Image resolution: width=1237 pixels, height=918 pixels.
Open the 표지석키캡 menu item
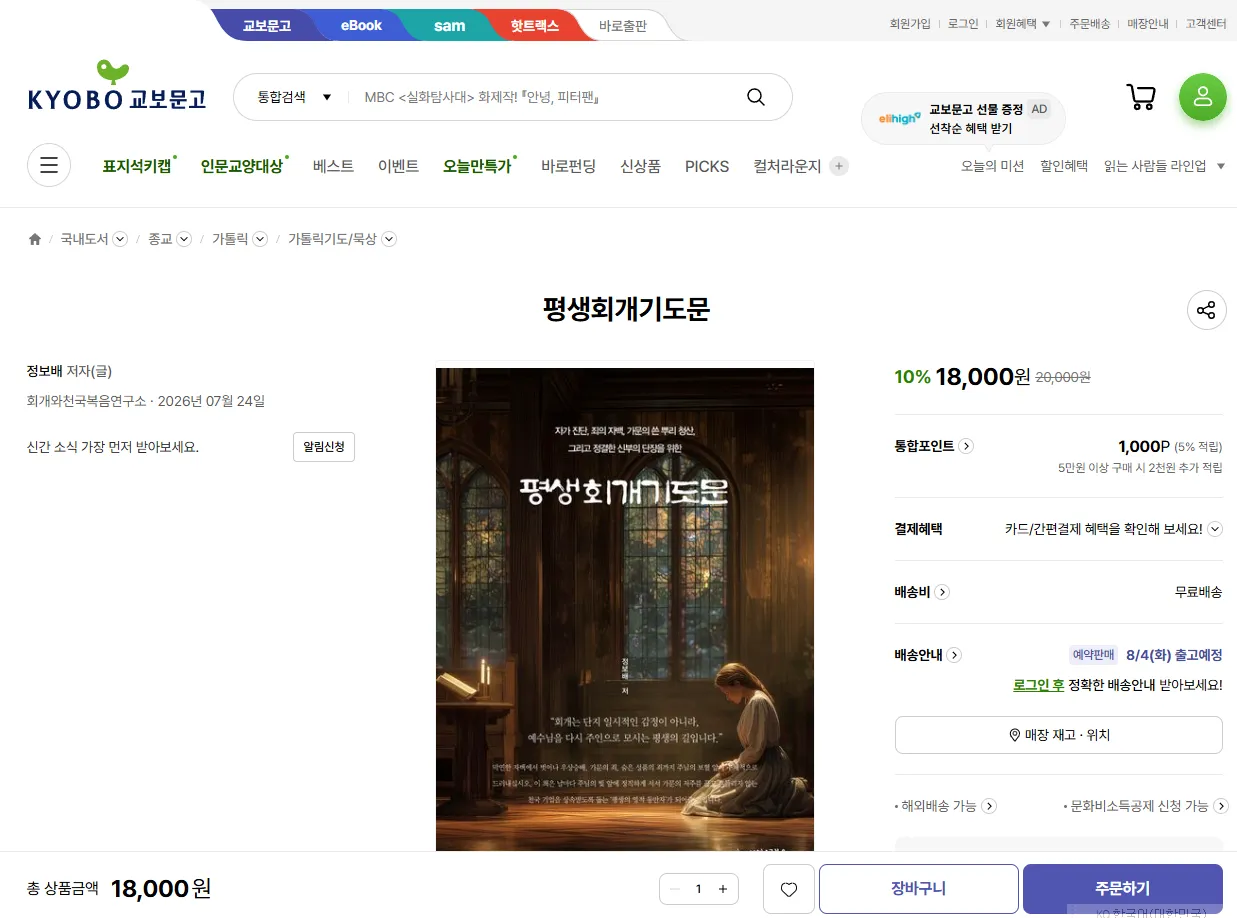click(137, 166)
